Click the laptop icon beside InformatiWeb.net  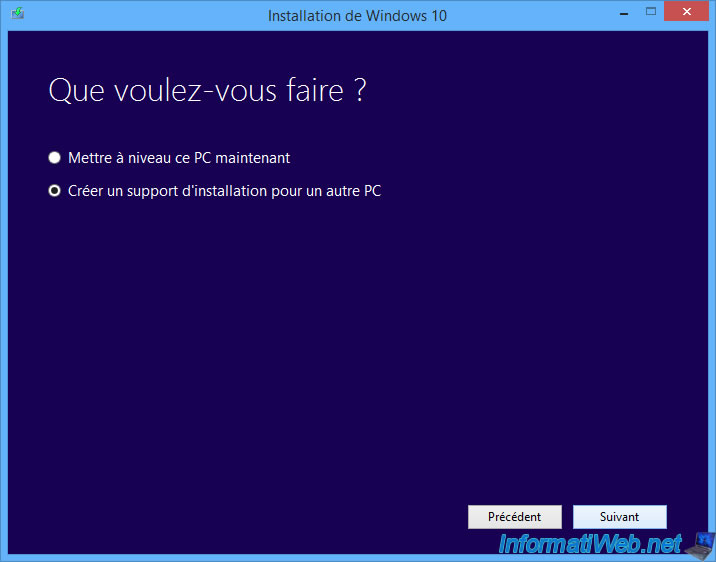[698, 543]
